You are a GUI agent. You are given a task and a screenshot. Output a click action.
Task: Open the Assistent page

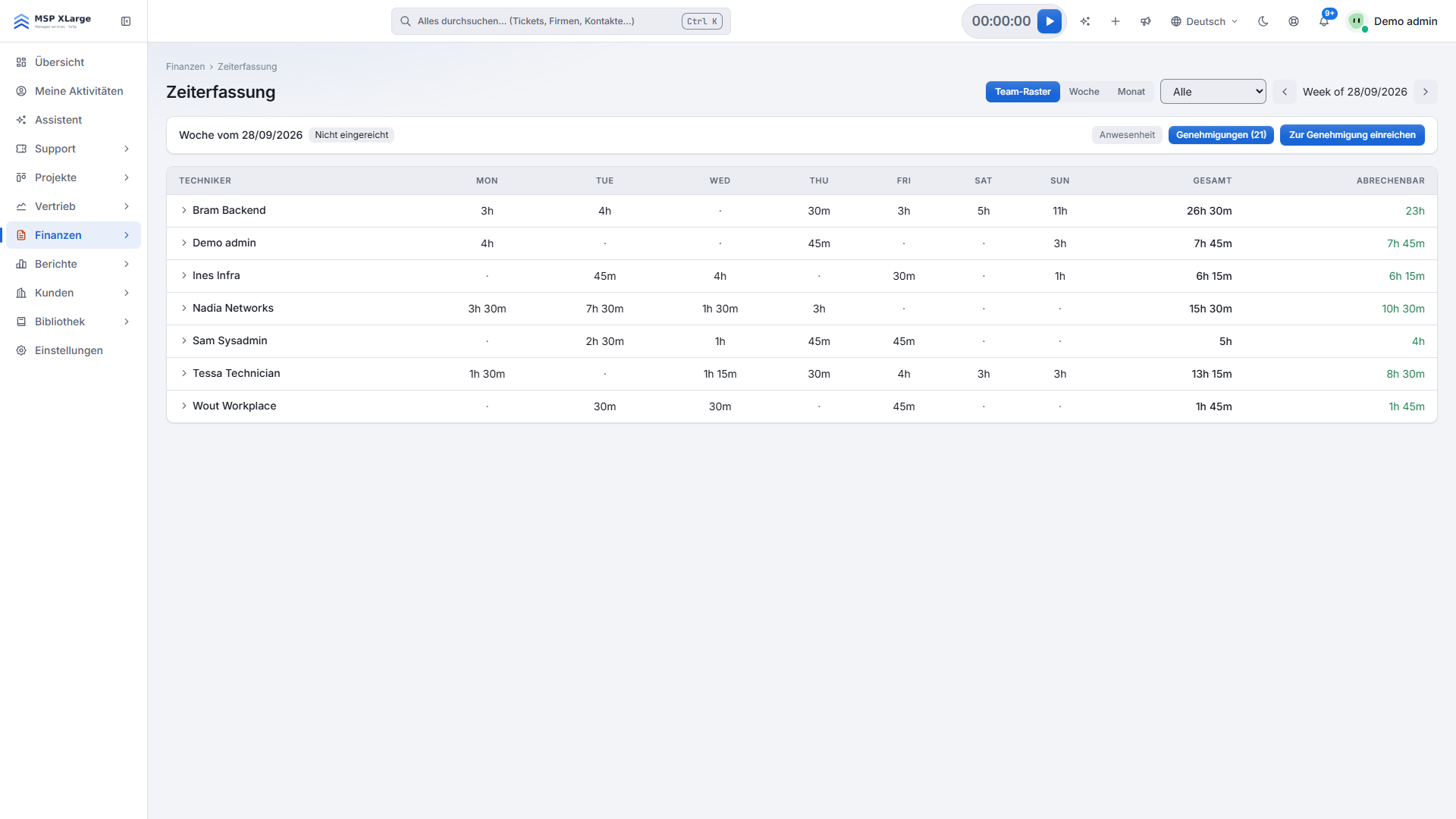coord(74,120)
